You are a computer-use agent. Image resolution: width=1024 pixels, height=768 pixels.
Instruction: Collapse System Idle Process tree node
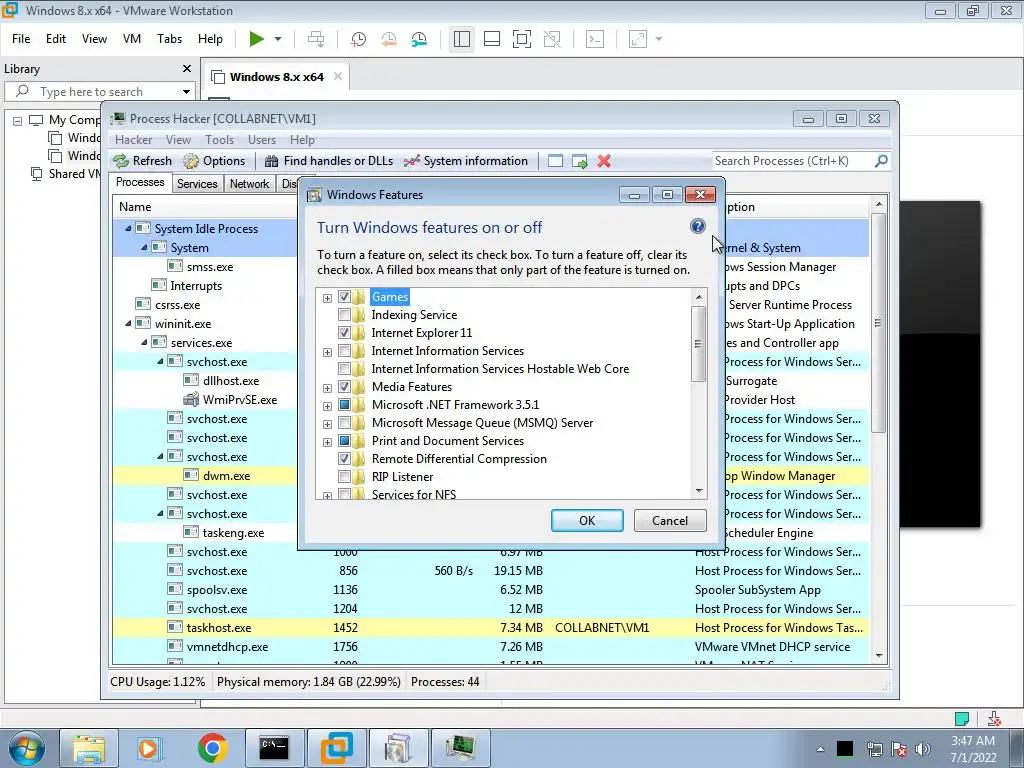tap(128, 229)
